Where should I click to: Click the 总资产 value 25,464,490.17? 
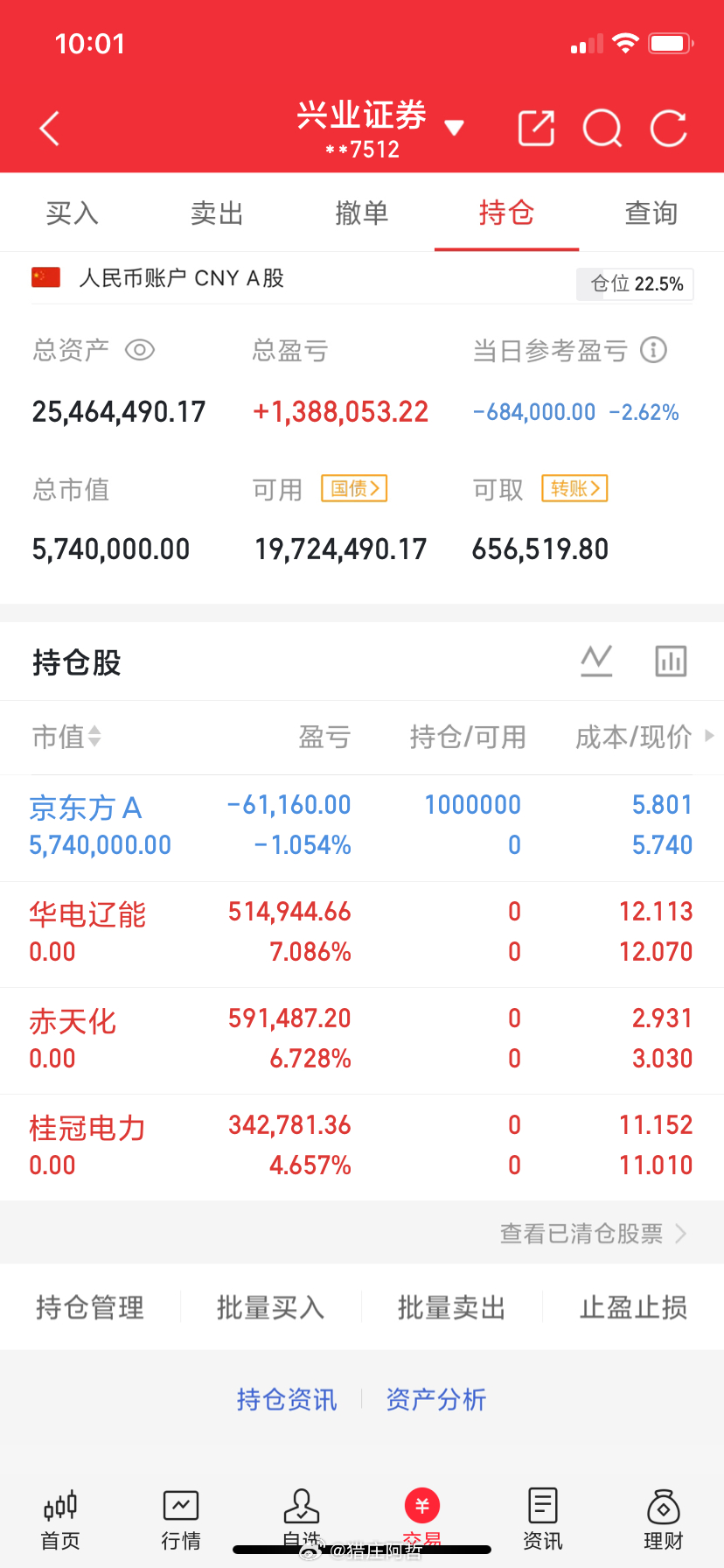tap(119, 411)
